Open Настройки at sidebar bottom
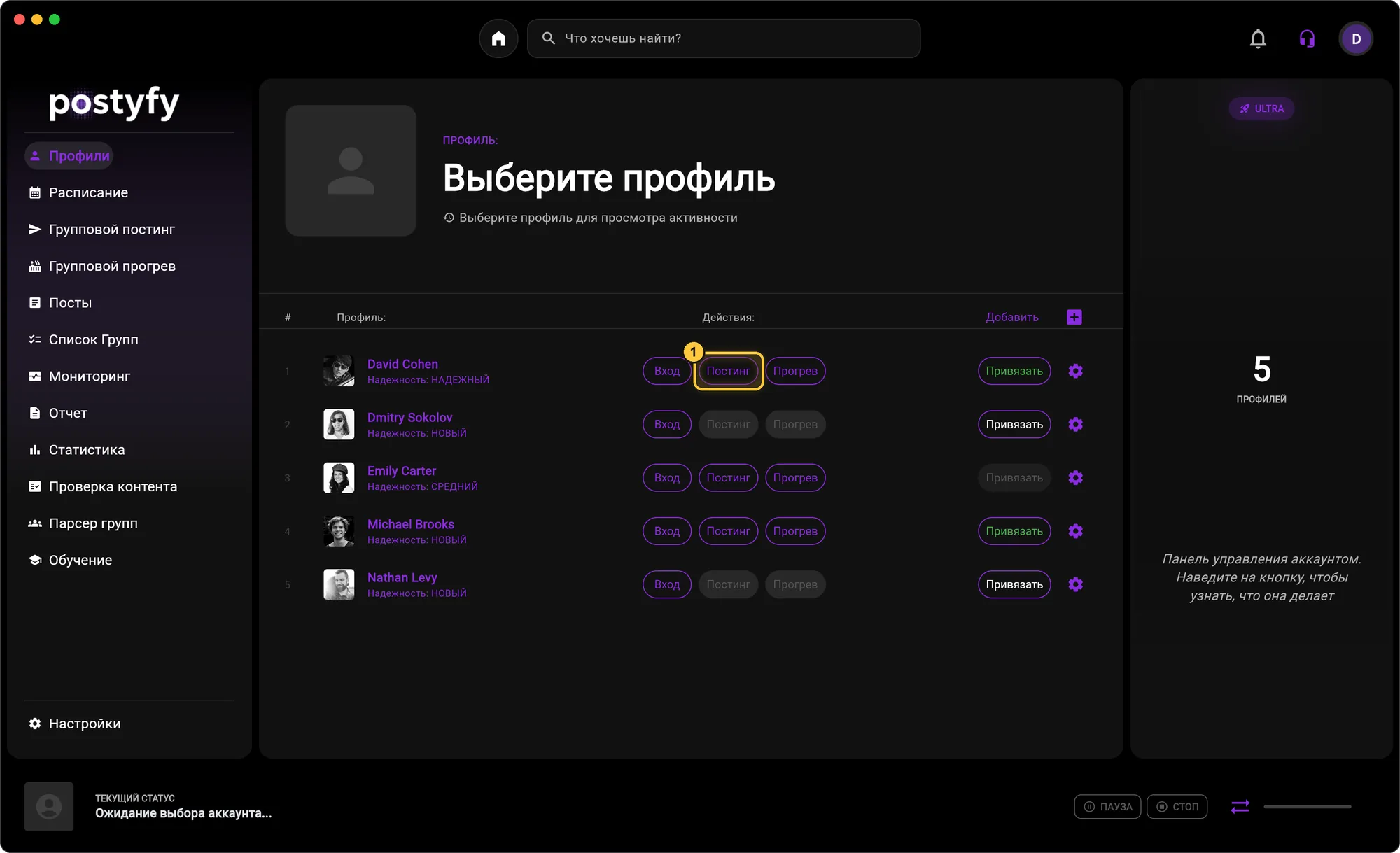Screen dimensions: 1400x853 click(x=74, y=724)
